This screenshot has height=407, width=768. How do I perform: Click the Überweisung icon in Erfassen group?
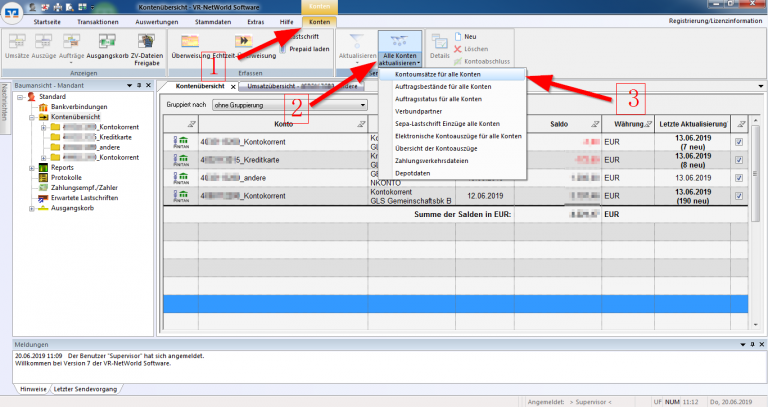(192, 42)
